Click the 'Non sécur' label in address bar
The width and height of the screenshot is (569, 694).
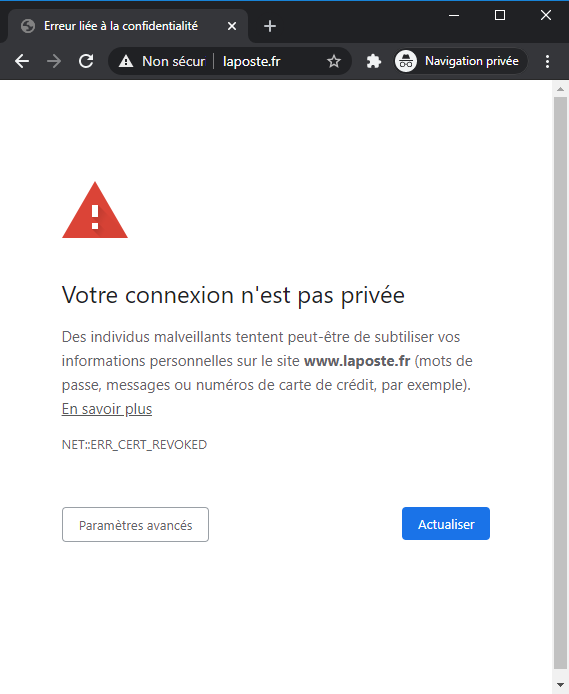tap(173, 61)
